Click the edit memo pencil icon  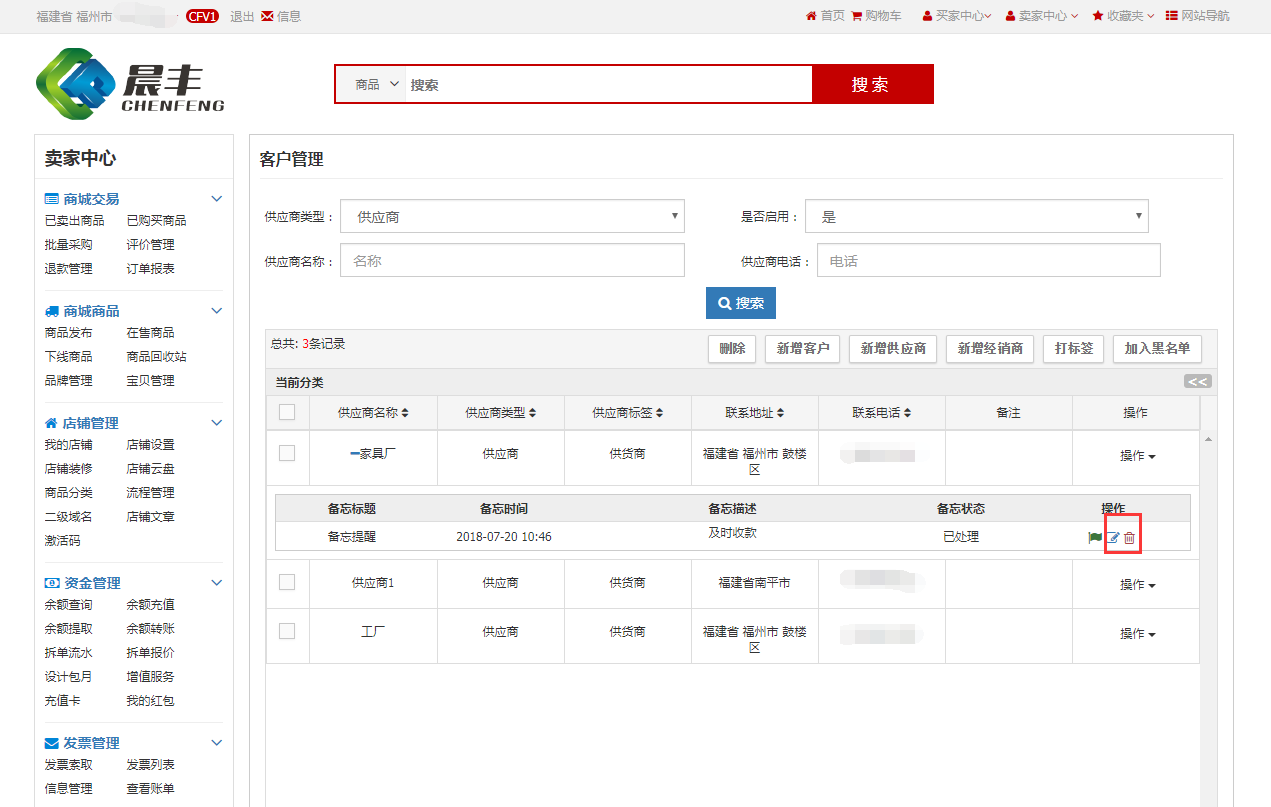coord(1113,538)
